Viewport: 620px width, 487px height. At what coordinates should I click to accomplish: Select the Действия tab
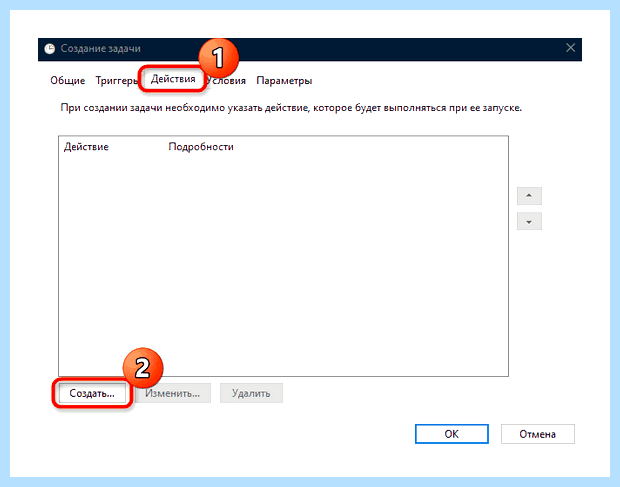173,79
